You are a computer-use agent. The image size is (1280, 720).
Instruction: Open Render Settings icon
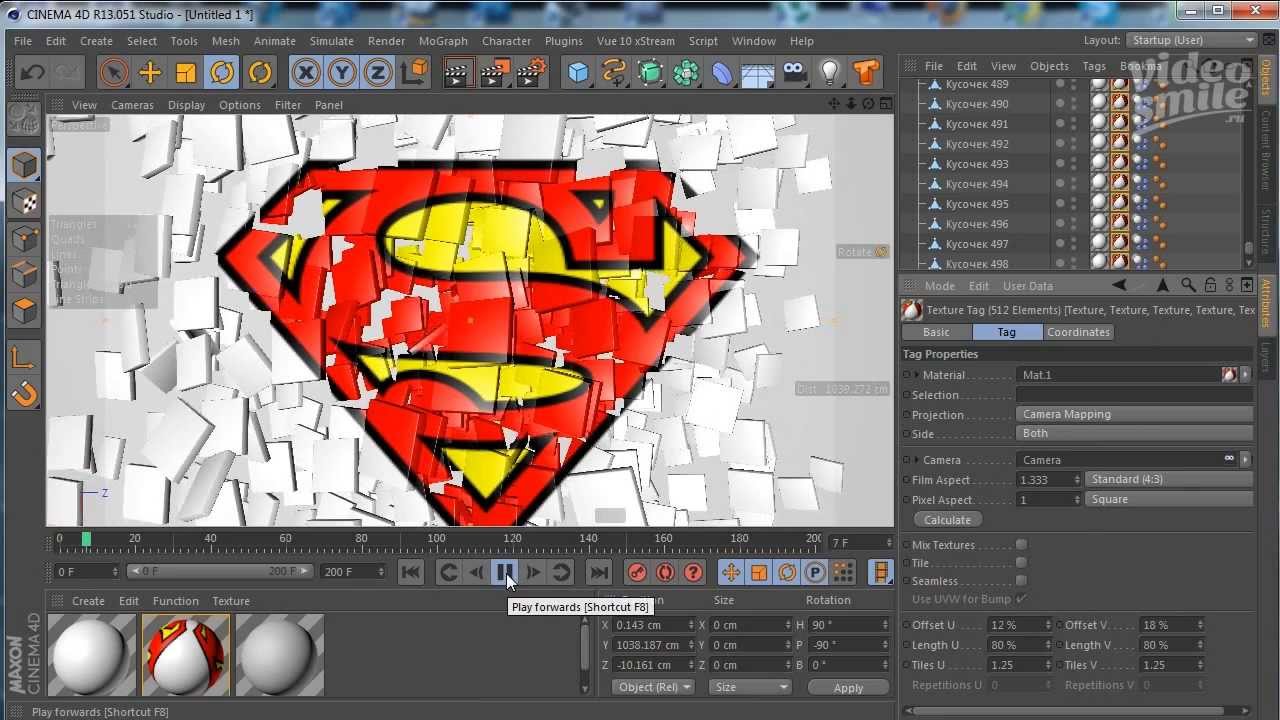coord(532,72)
